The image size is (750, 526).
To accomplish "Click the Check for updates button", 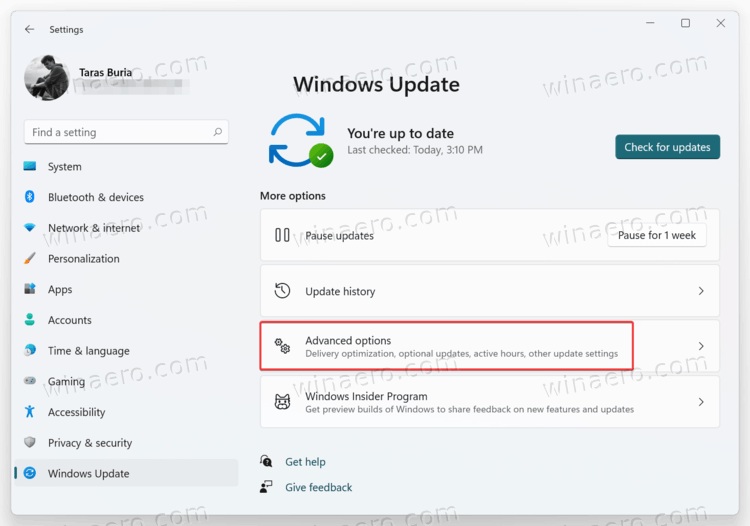I will click(667, 147).
